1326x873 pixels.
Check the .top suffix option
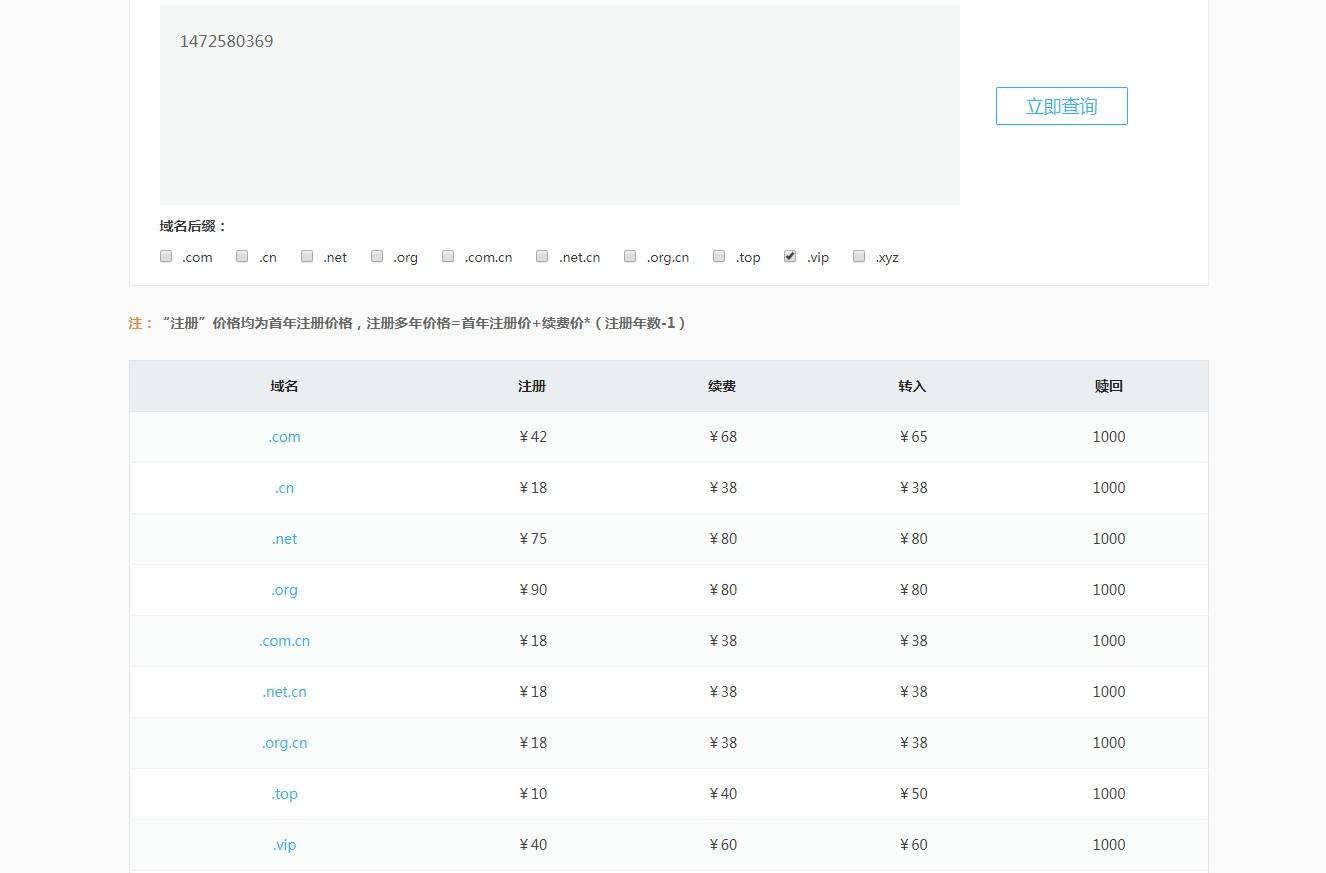tap(718, 256)
